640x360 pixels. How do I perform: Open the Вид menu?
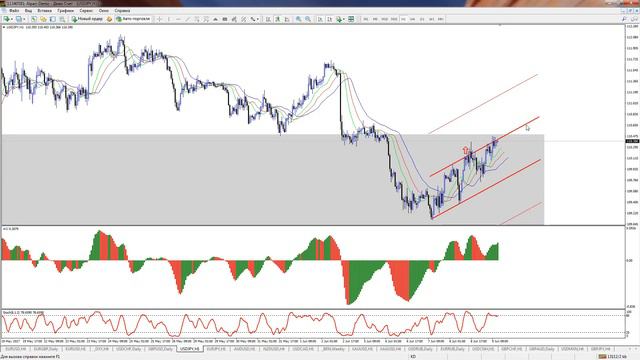(x=28, y=11)
